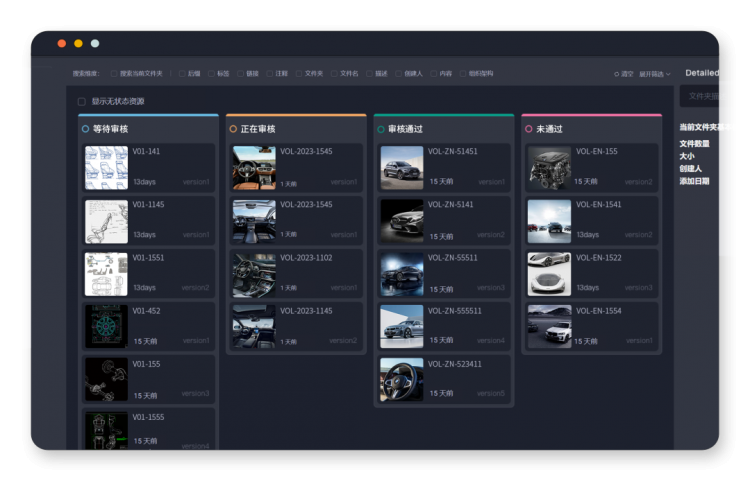The image size is (750, 481).
Task: Select the VOL-2023-1102 card in 正在审核
Action: (296, 274)
